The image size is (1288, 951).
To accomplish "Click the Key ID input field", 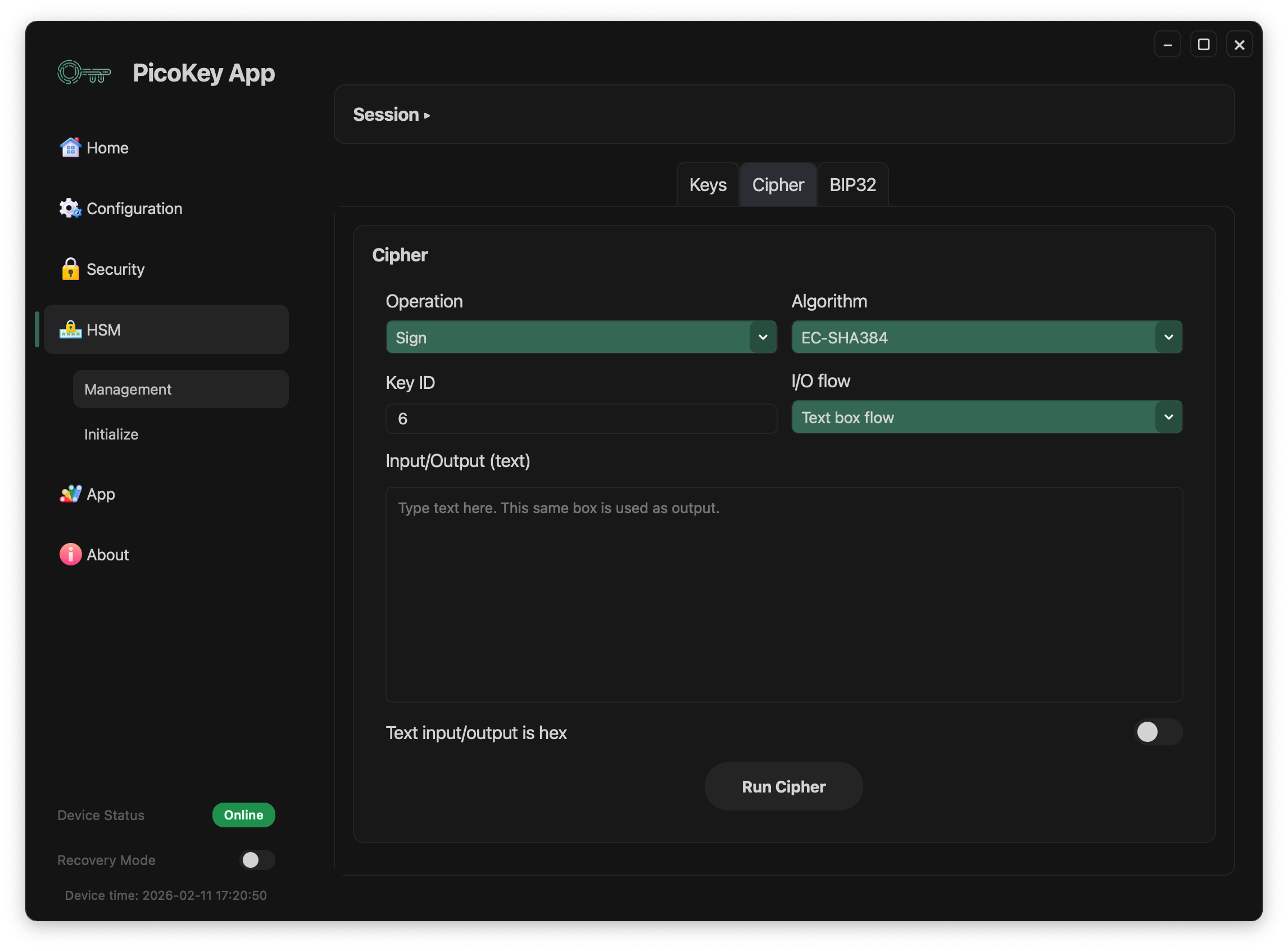I will pyautogui.click(x=580, y=419).
